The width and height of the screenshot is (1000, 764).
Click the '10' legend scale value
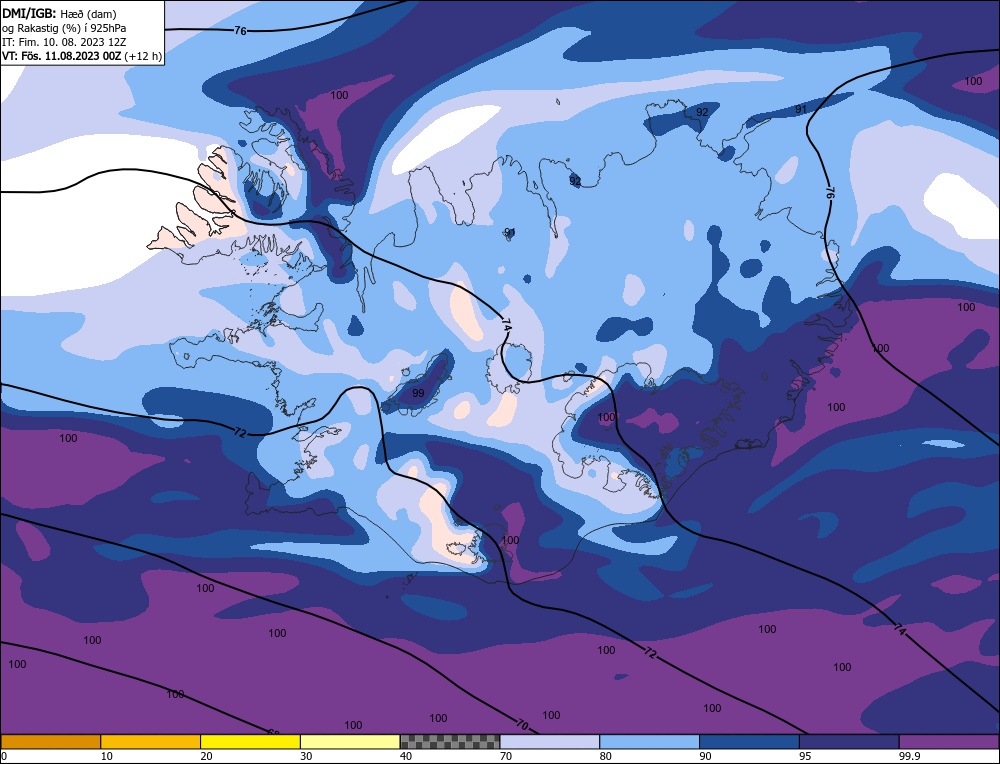click(x=107, y=756)
